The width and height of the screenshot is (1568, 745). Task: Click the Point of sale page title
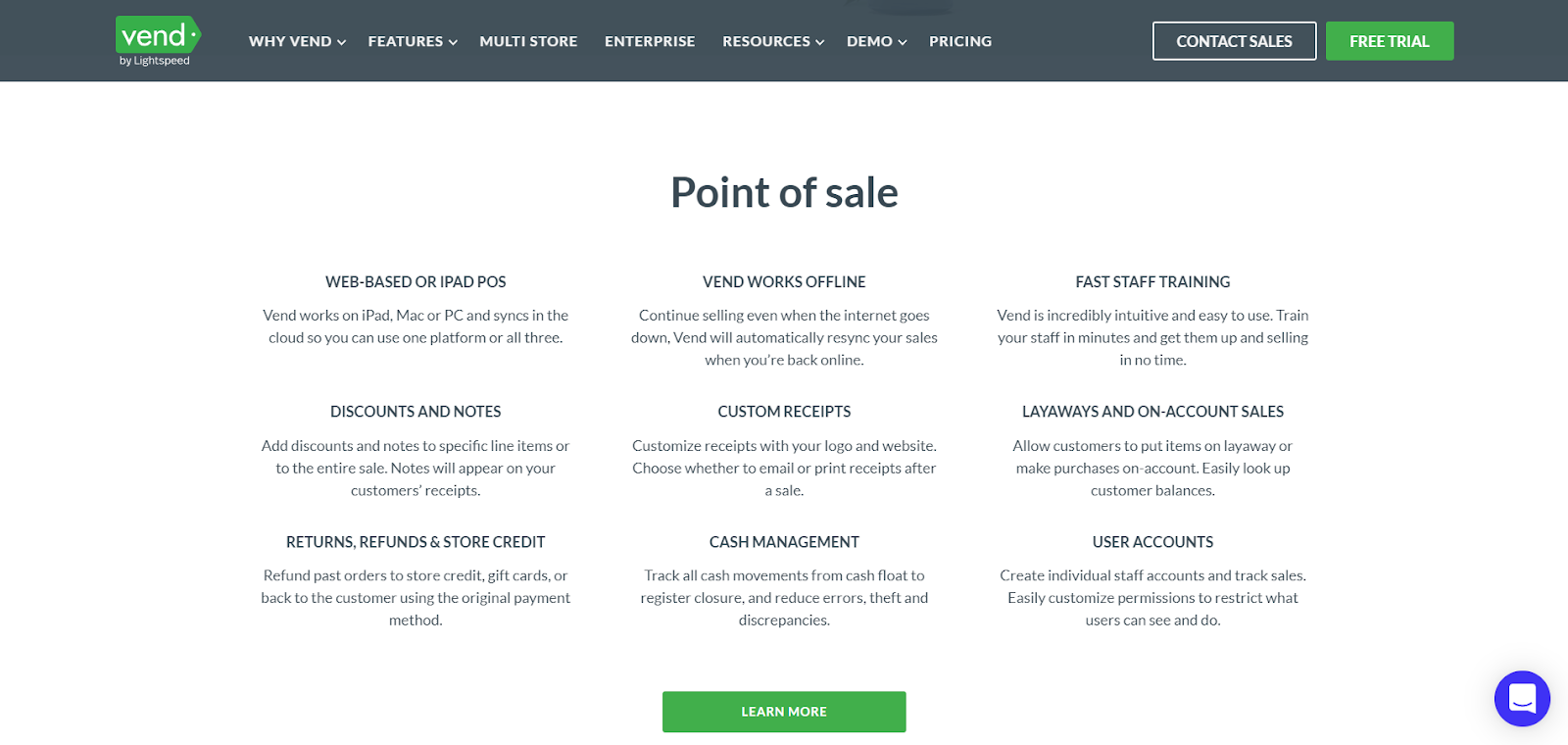[x=783, y=193]
